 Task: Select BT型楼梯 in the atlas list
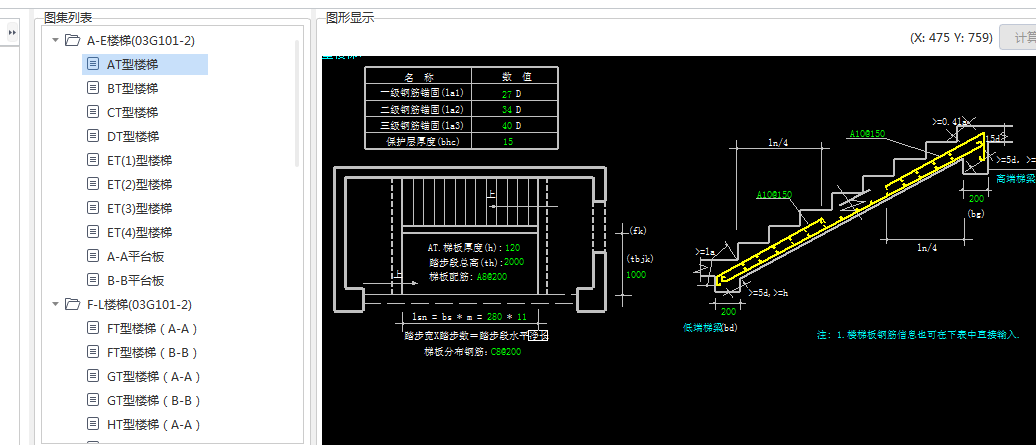132,88
